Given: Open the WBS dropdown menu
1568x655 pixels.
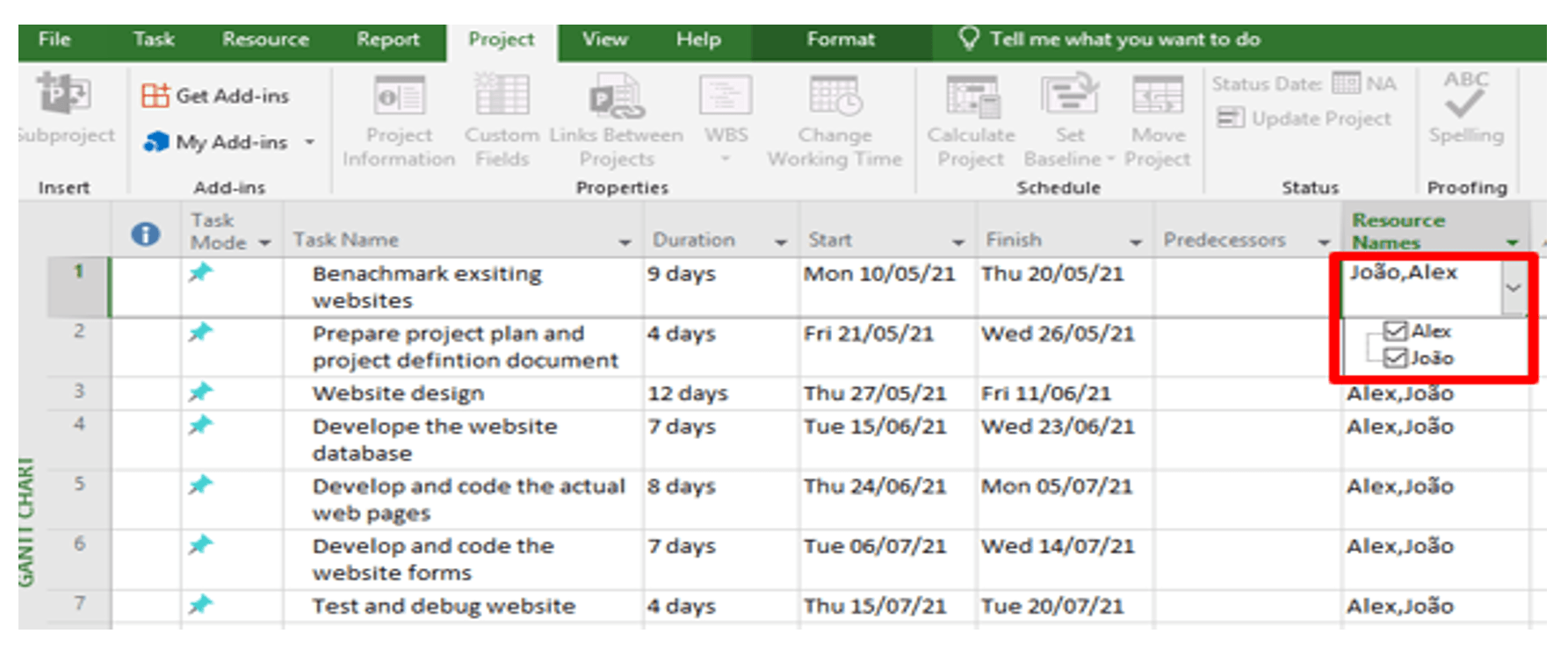Looking at the screenshot, I should click(726, 159).
